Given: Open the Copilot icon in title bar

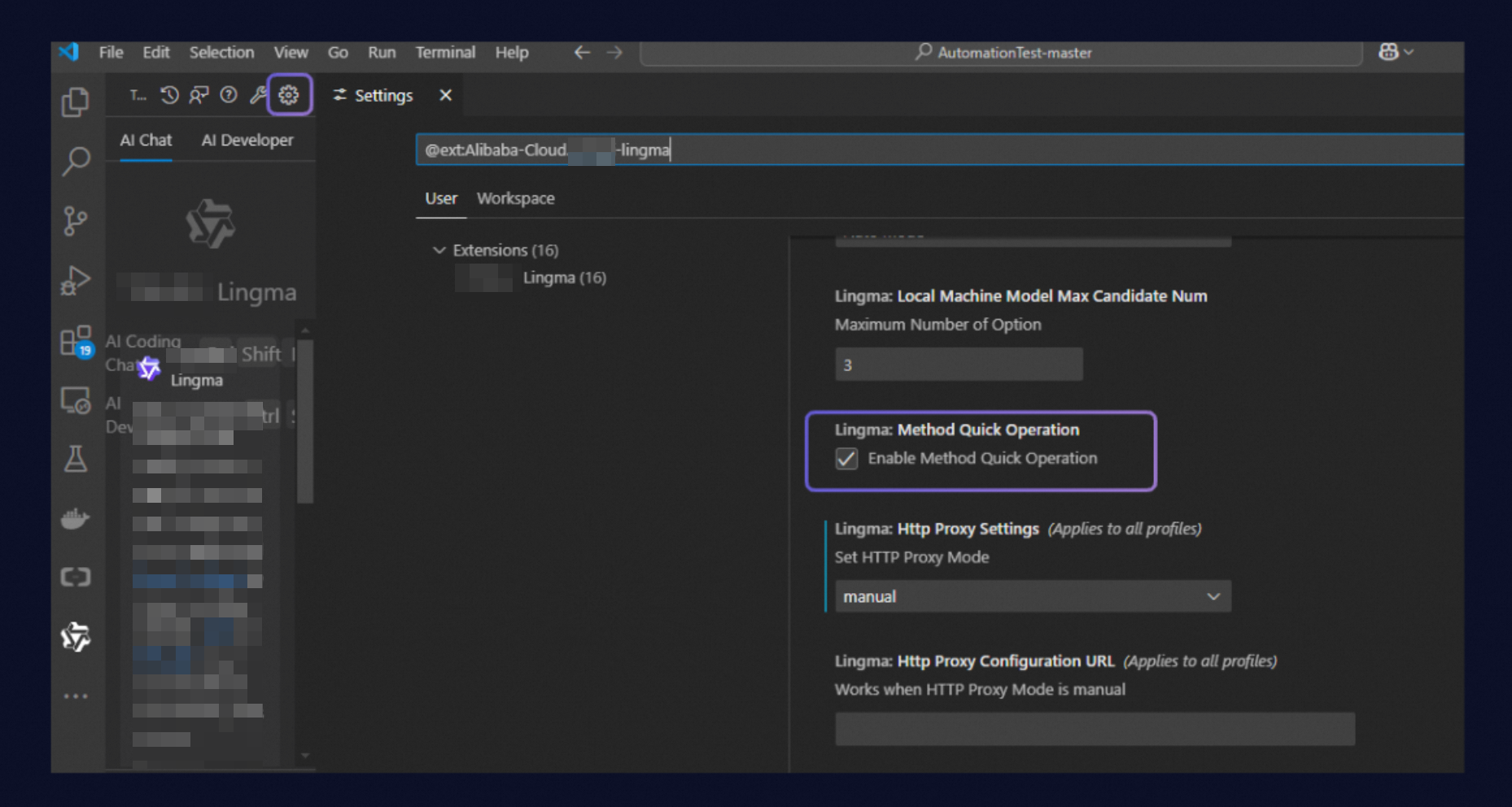Looking at the screenshot, I should (1388, 52).
